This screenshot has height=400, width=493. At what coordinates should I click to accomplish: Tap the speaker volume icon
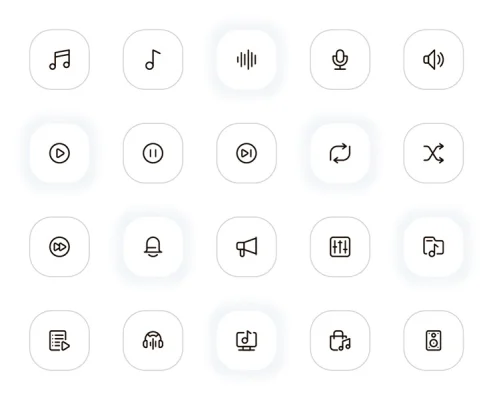click(434, 60)
